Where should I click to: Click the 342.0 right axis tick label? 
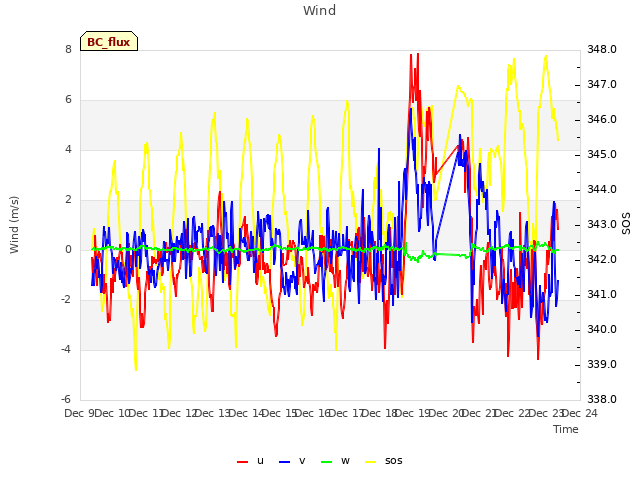(602, 260)
